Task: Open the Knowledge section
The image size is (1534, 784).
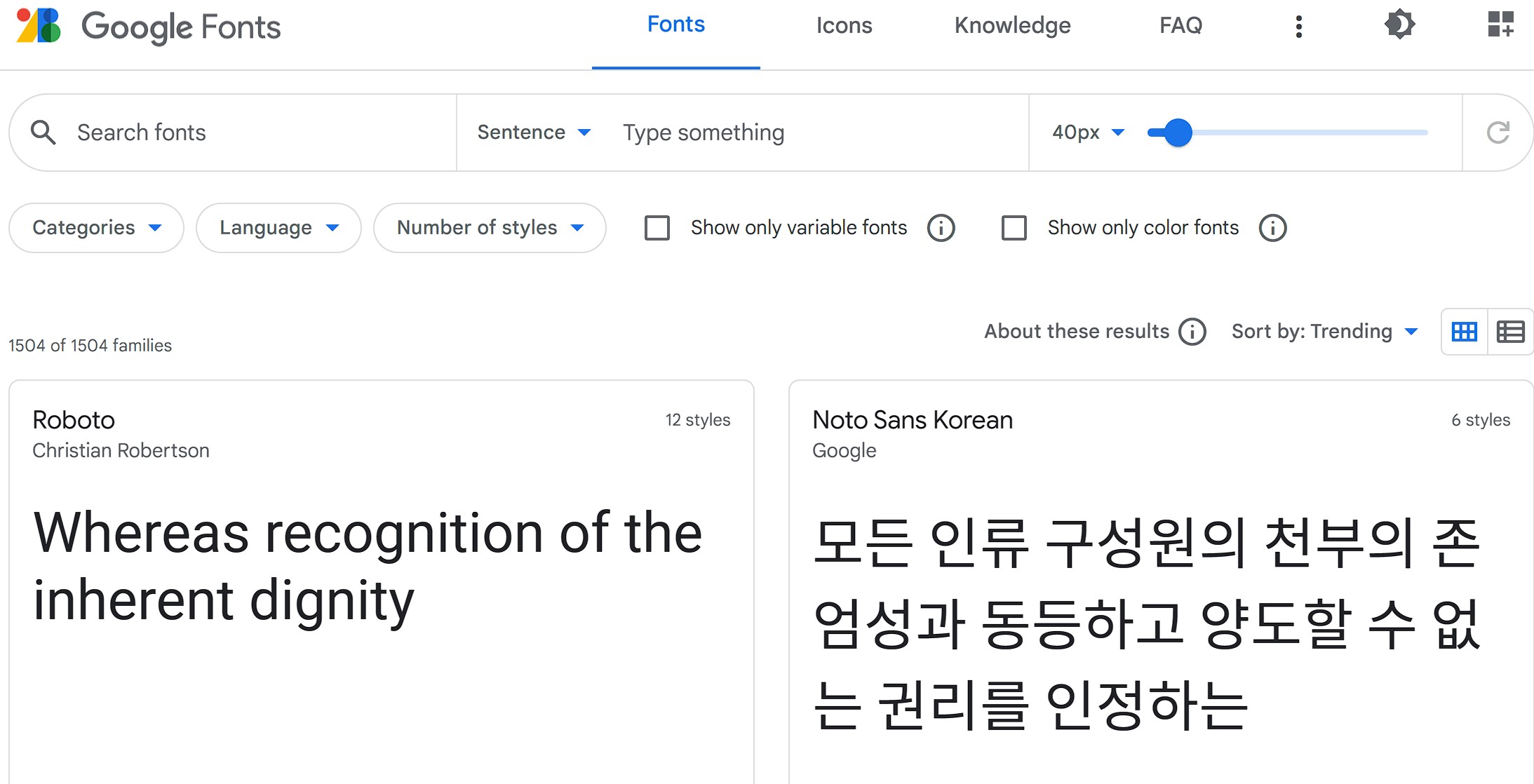Action: (1011, 25)
